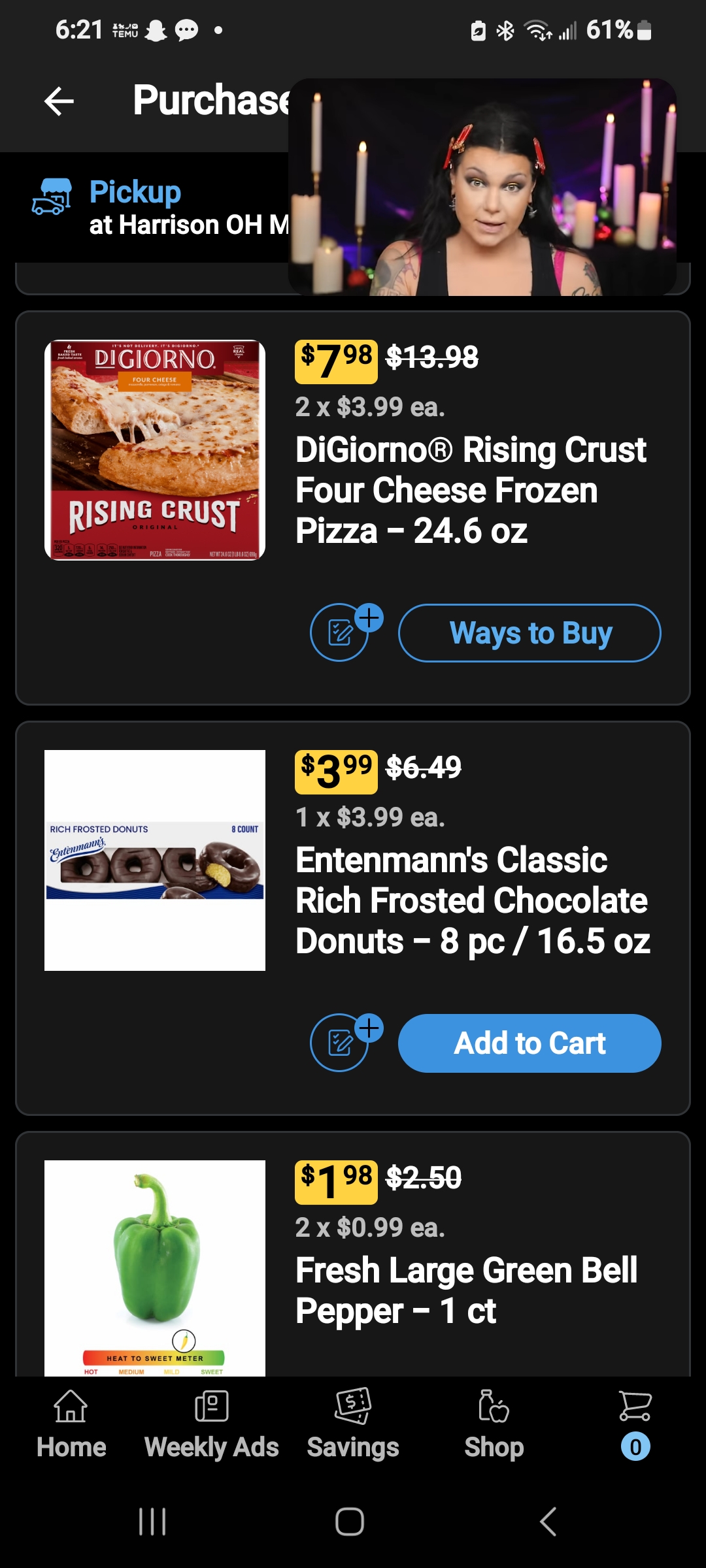Open DiGiorno Rising Crust Four Cheese title
Viewport: 706px width, 1568px height.
pos(471,490)
